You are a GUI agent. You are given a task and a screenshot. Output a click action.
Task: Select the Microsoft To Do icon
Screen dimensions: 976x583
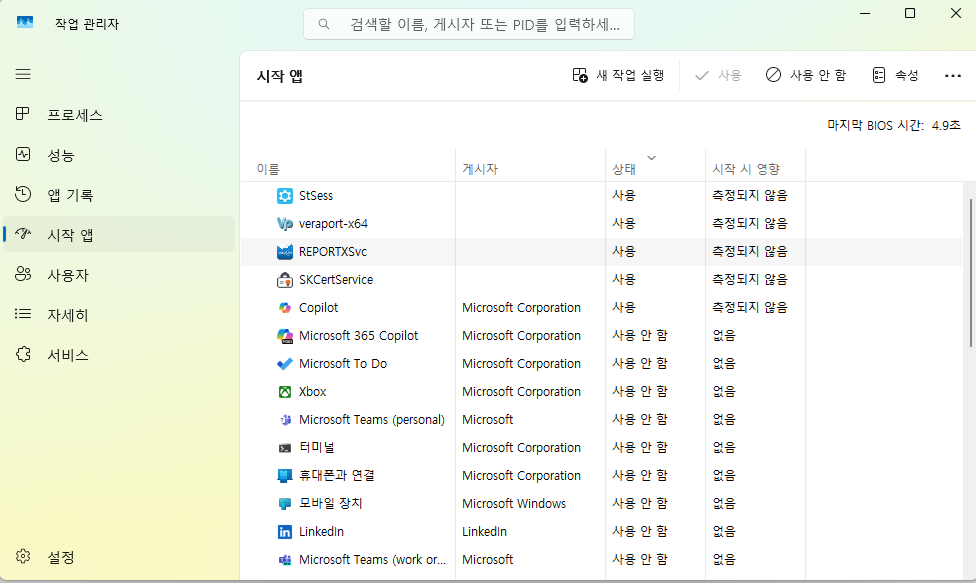tap(284, 364)
